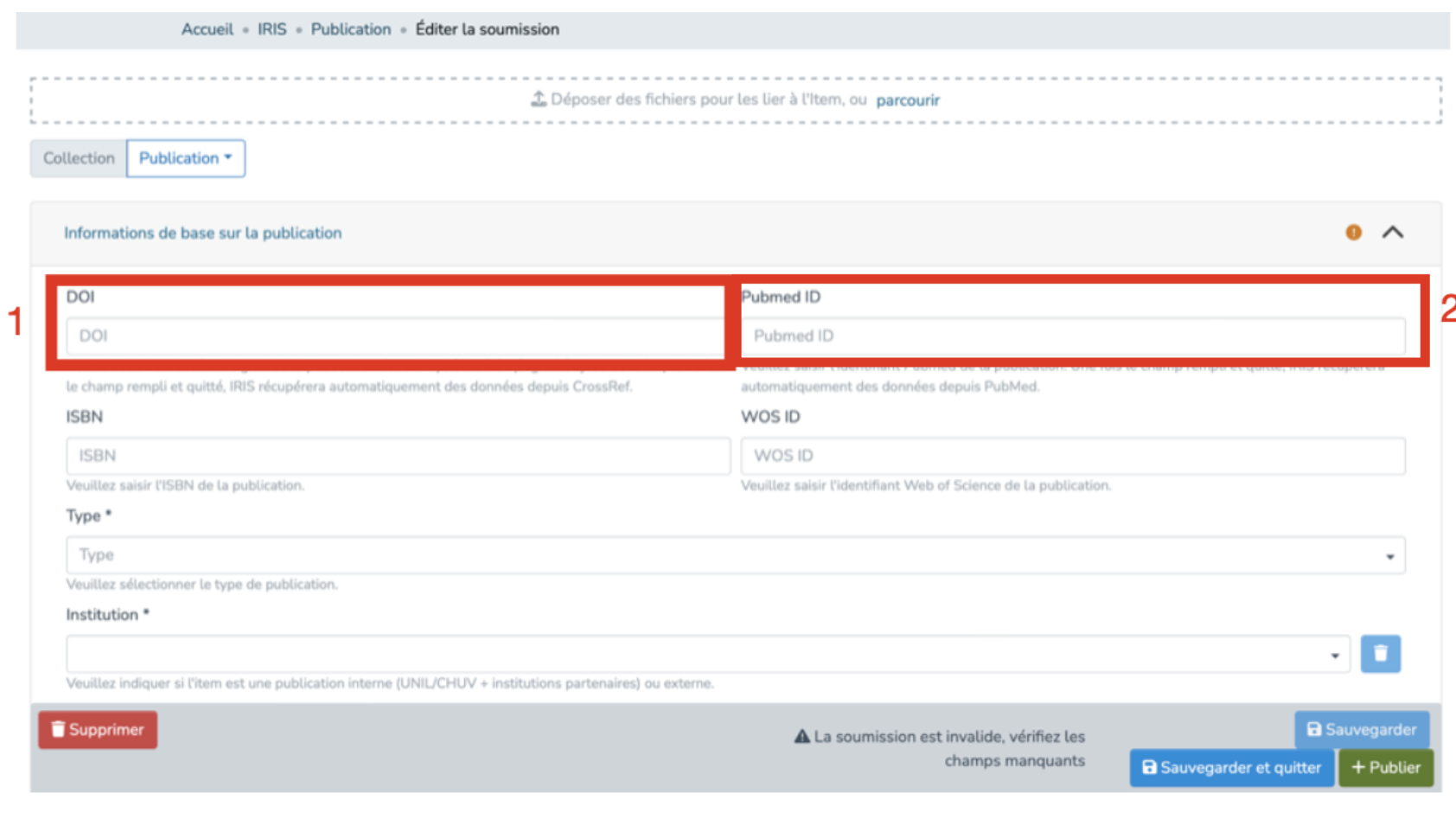The image size is (1456, 813).
Task: Click the blue trash icon beside Institution
Action: coord(1380,654)
